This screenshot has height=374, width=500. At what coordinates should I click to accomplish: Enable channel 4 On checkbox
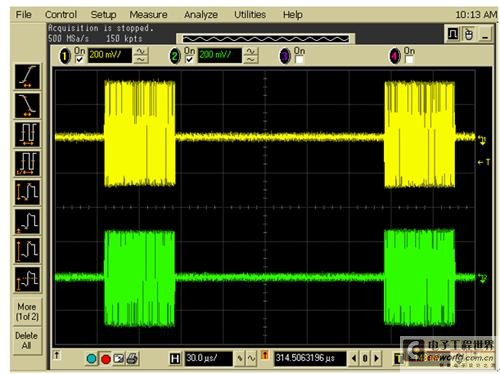tap(409, 60)
